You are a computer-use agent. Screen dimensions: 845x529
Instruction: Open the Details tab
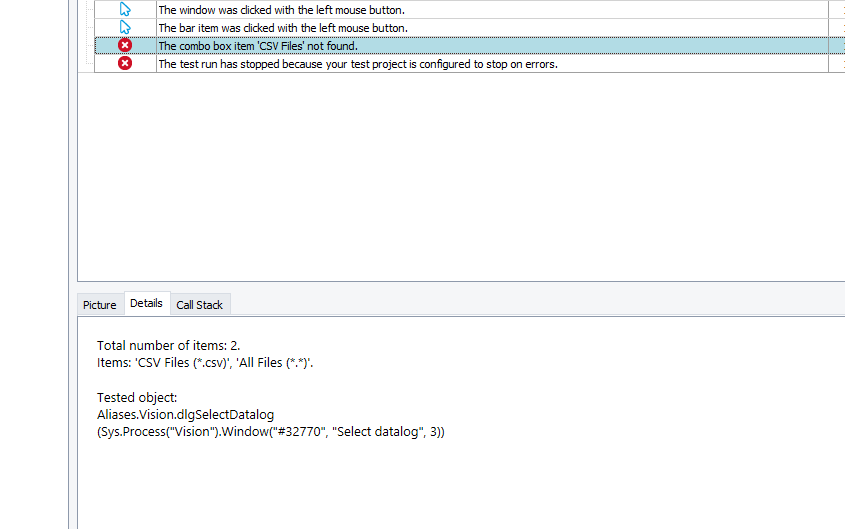(146, 304)
